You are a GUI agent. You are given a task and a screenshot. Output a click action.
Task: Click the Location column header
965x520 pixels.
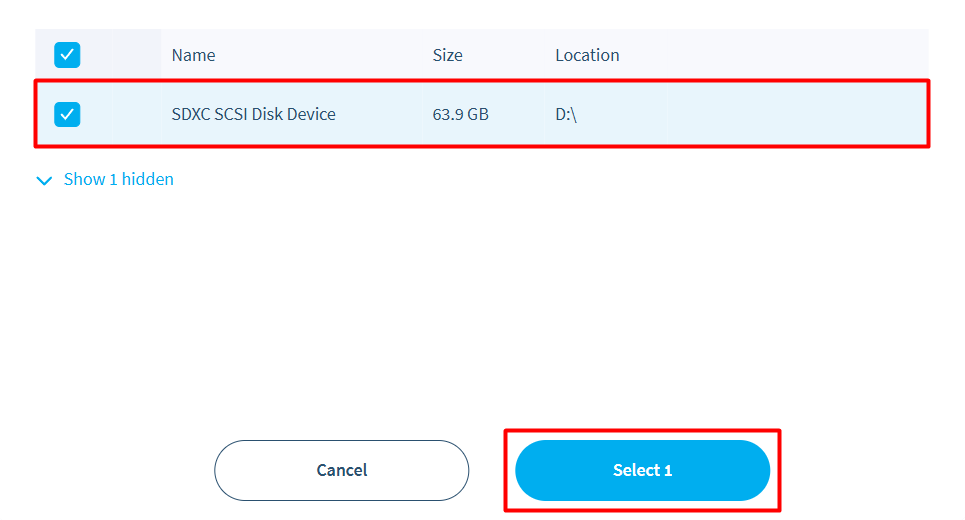(587, 55)
